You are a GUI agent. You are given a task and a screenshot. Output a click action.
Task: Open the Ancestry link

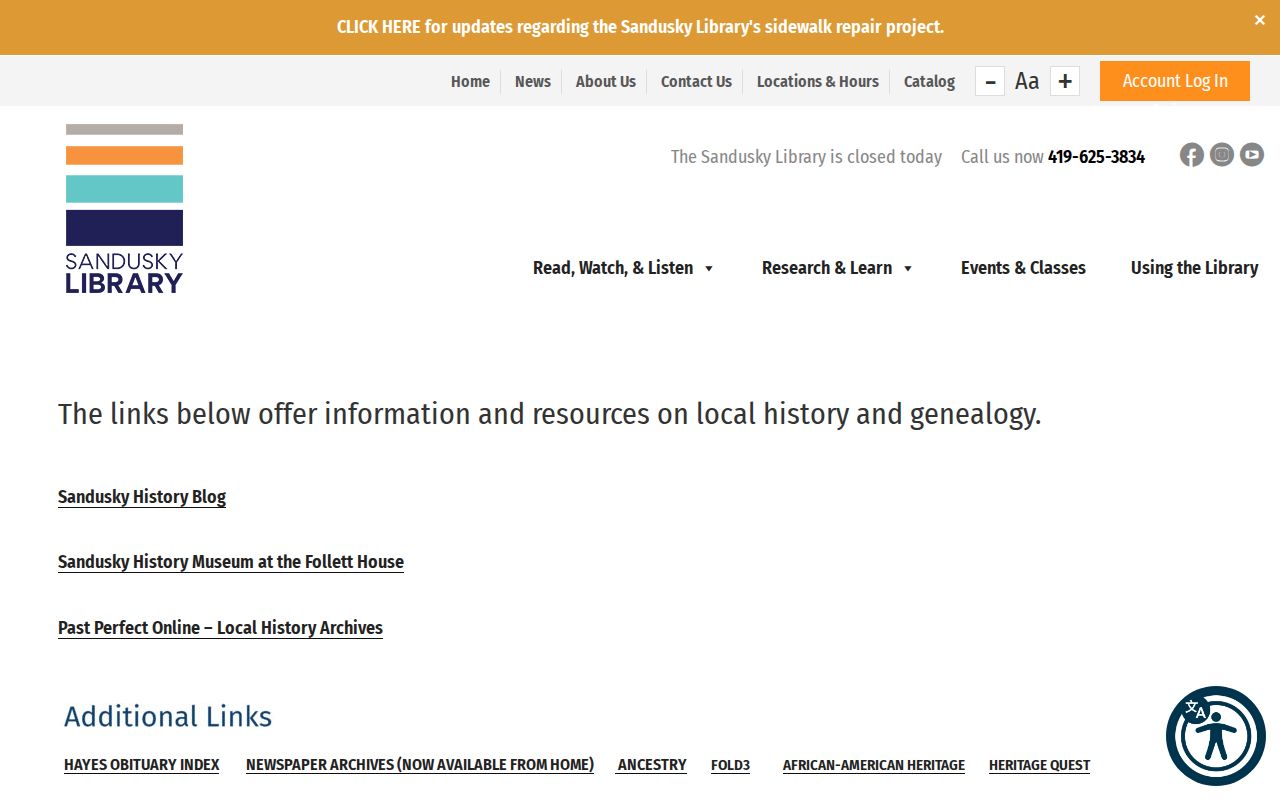652,765
